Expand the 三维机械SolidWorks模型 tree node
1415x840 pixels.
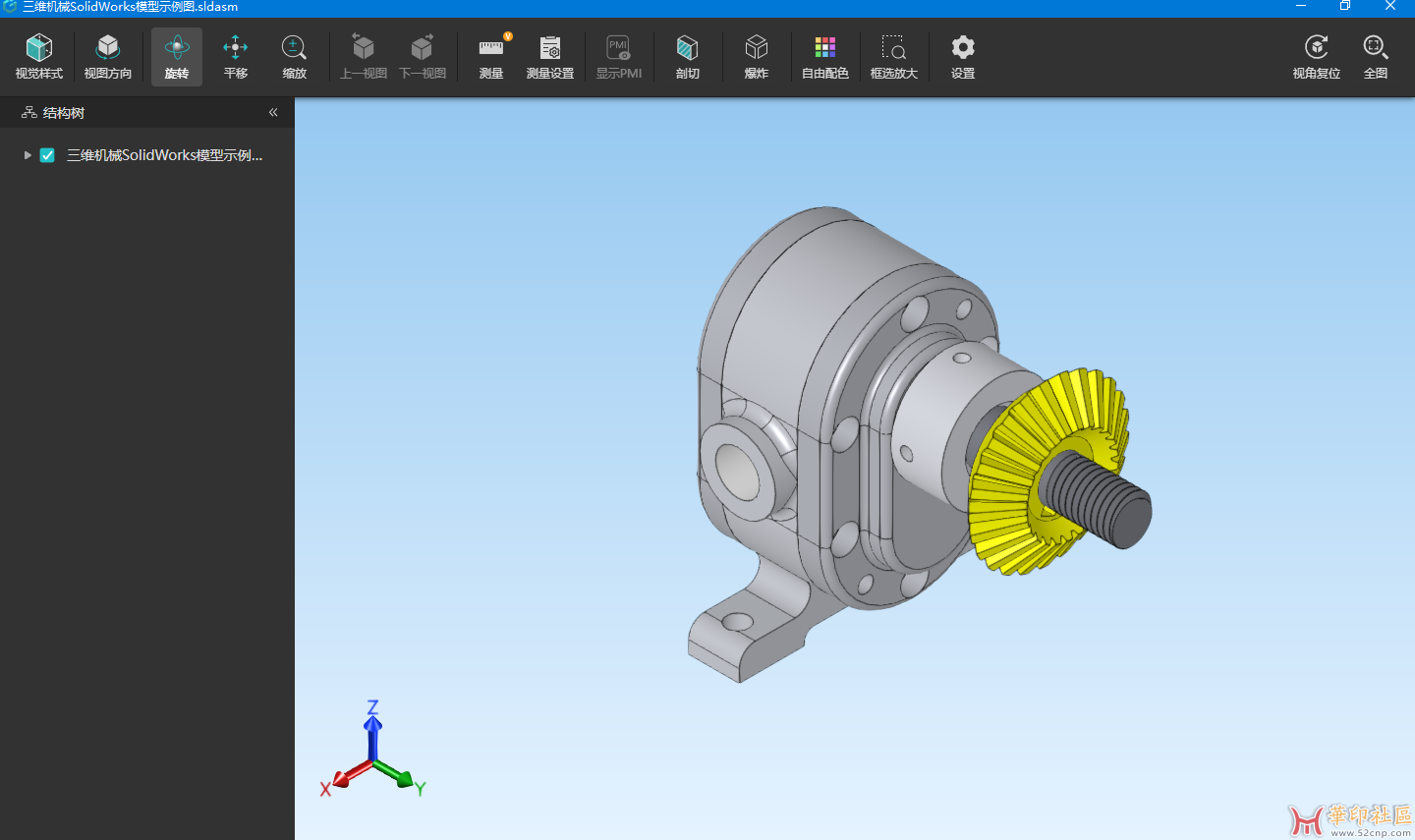[x=28, y=155]
